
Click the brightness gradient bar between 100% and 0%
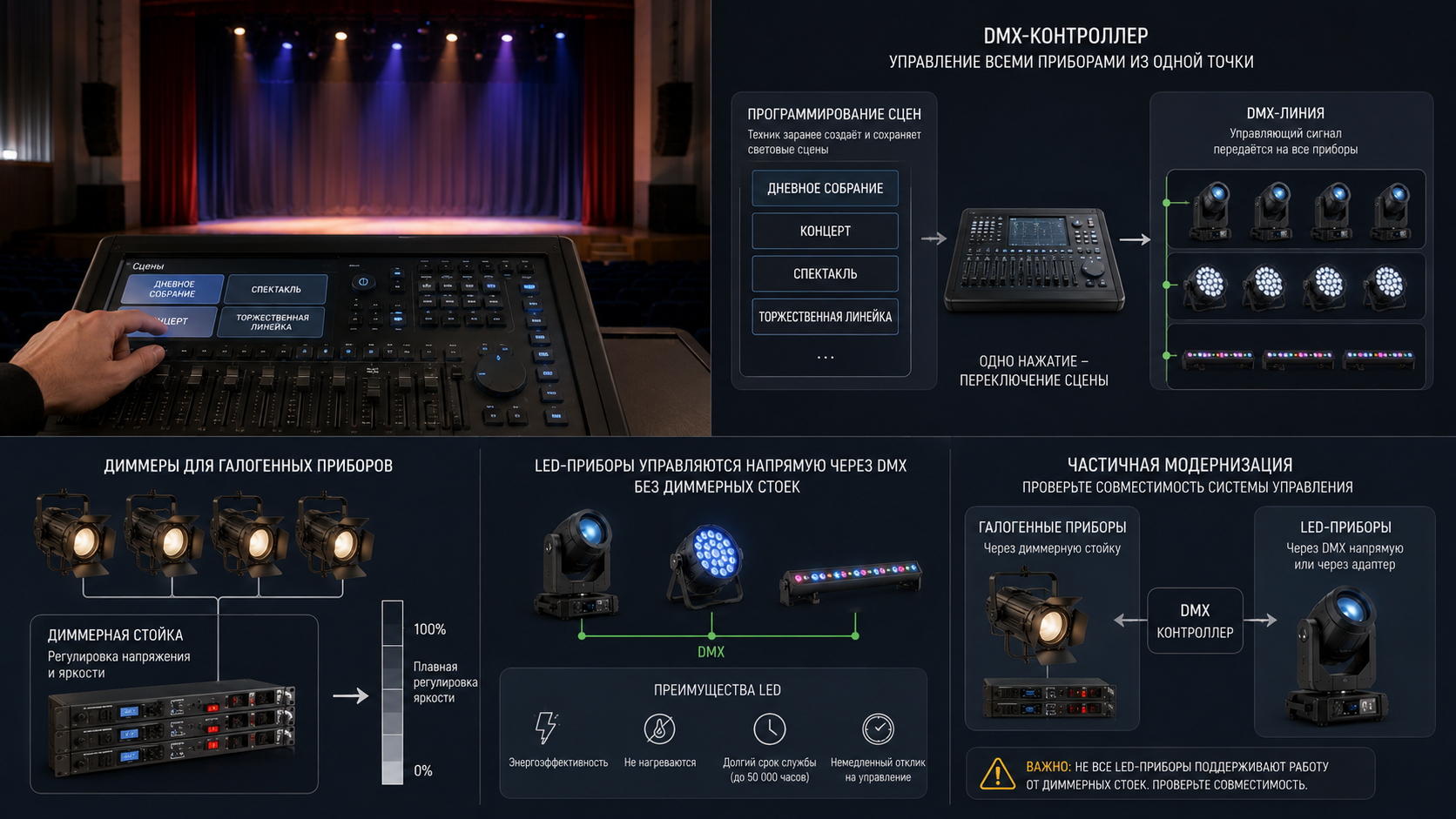(x=393, y=692)
